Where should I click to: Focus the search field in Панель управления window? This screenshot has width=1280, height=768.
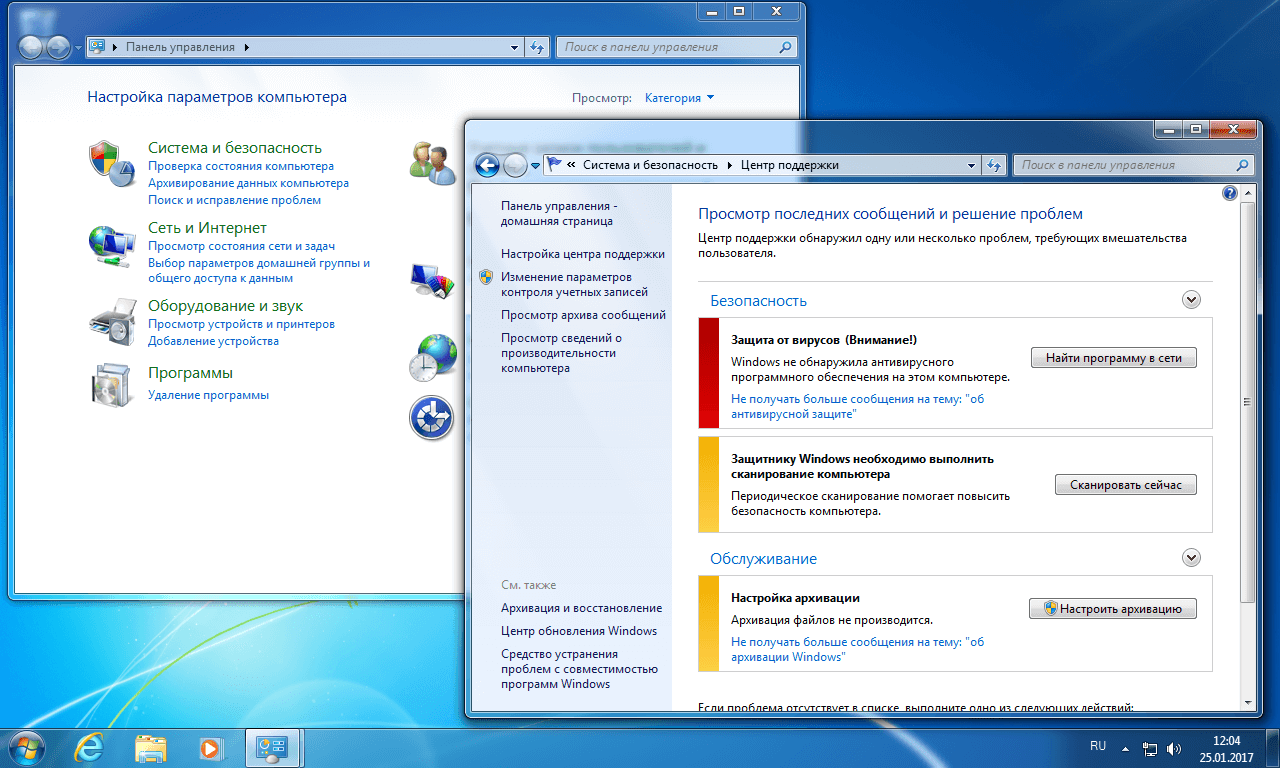pyautogui.click(x=677, y=47)
